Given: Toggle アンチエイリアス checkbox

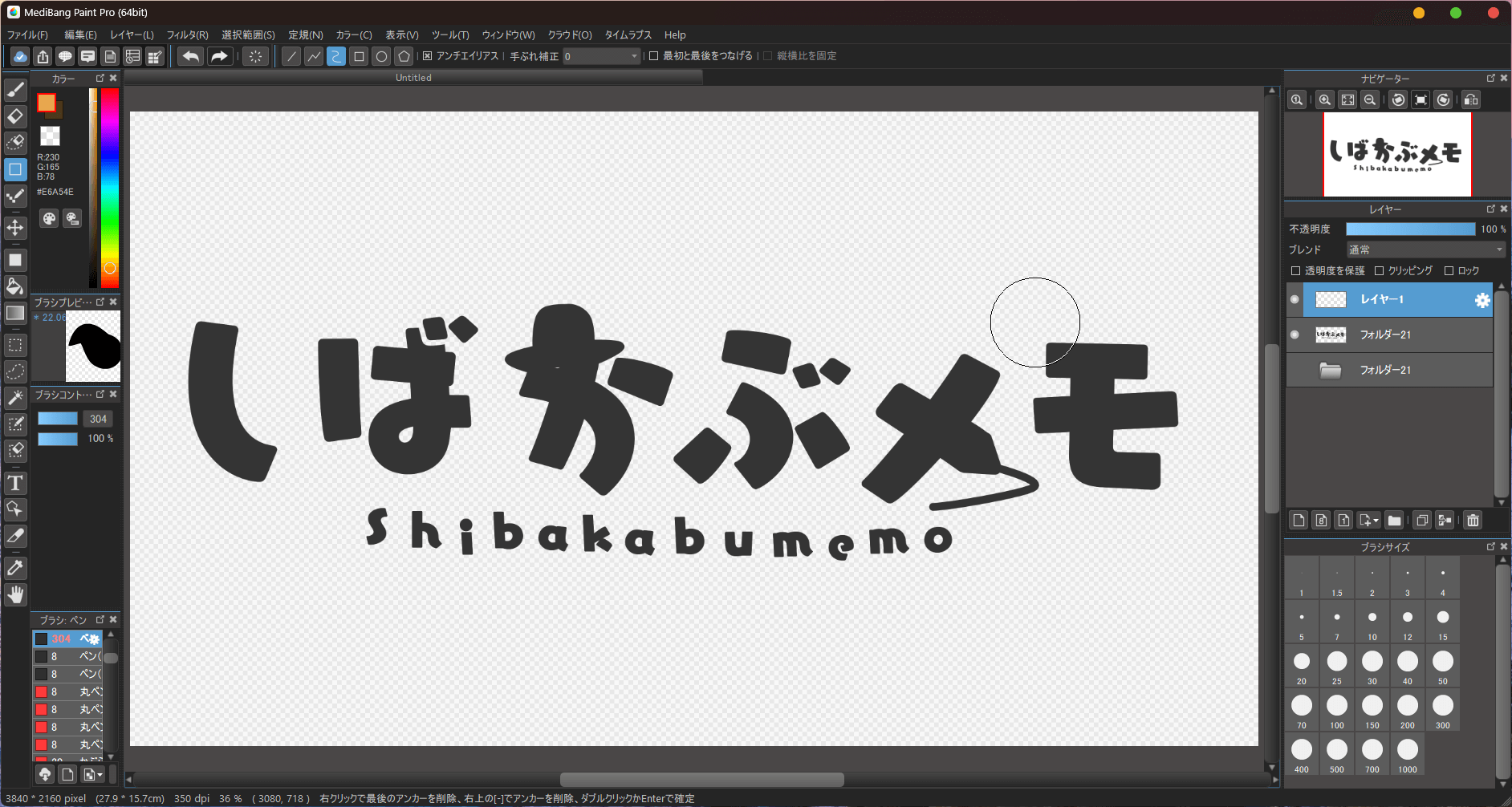Looking at the screenshot, I should pos(428,56).
